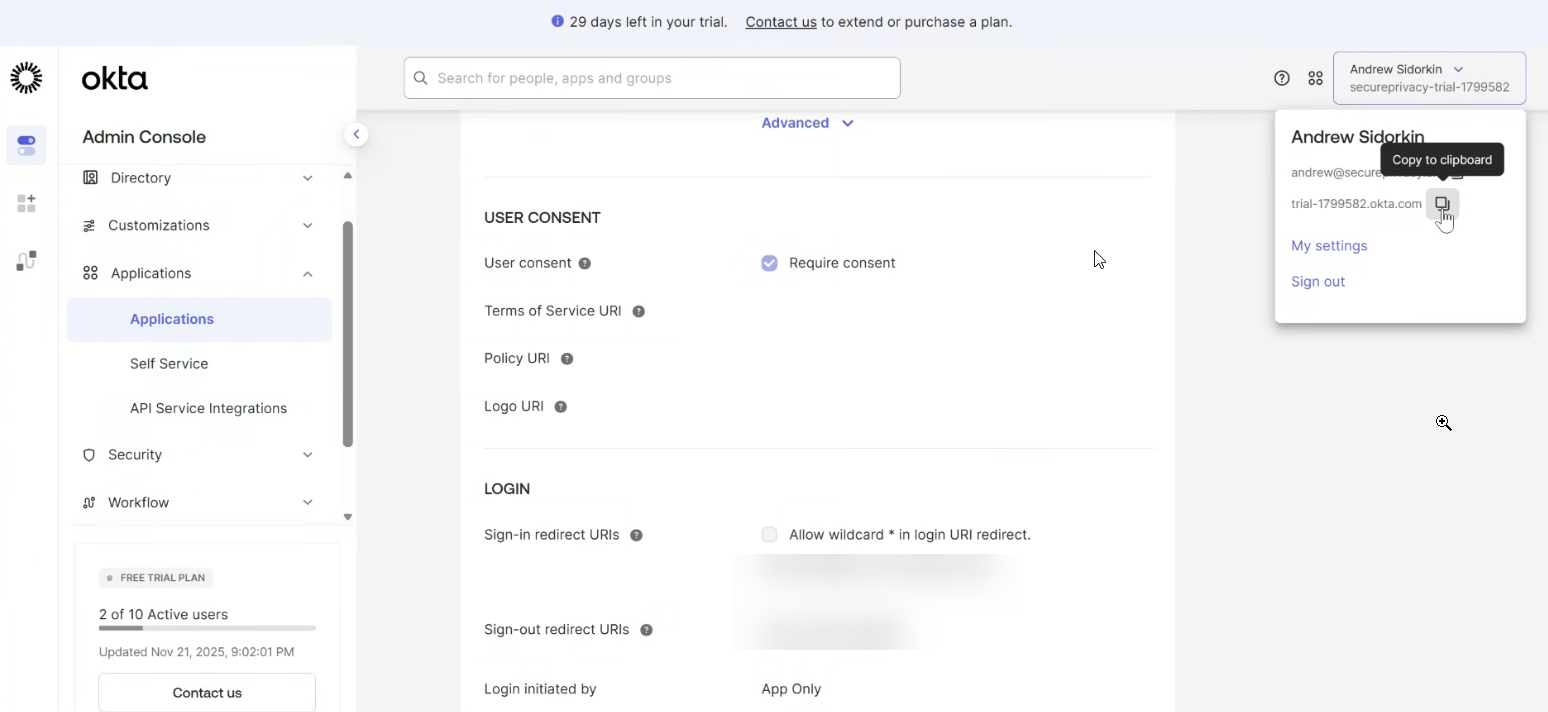Select the Admin Console rail icon
This screenshot has height=712, width=1548.
(26, 145)
